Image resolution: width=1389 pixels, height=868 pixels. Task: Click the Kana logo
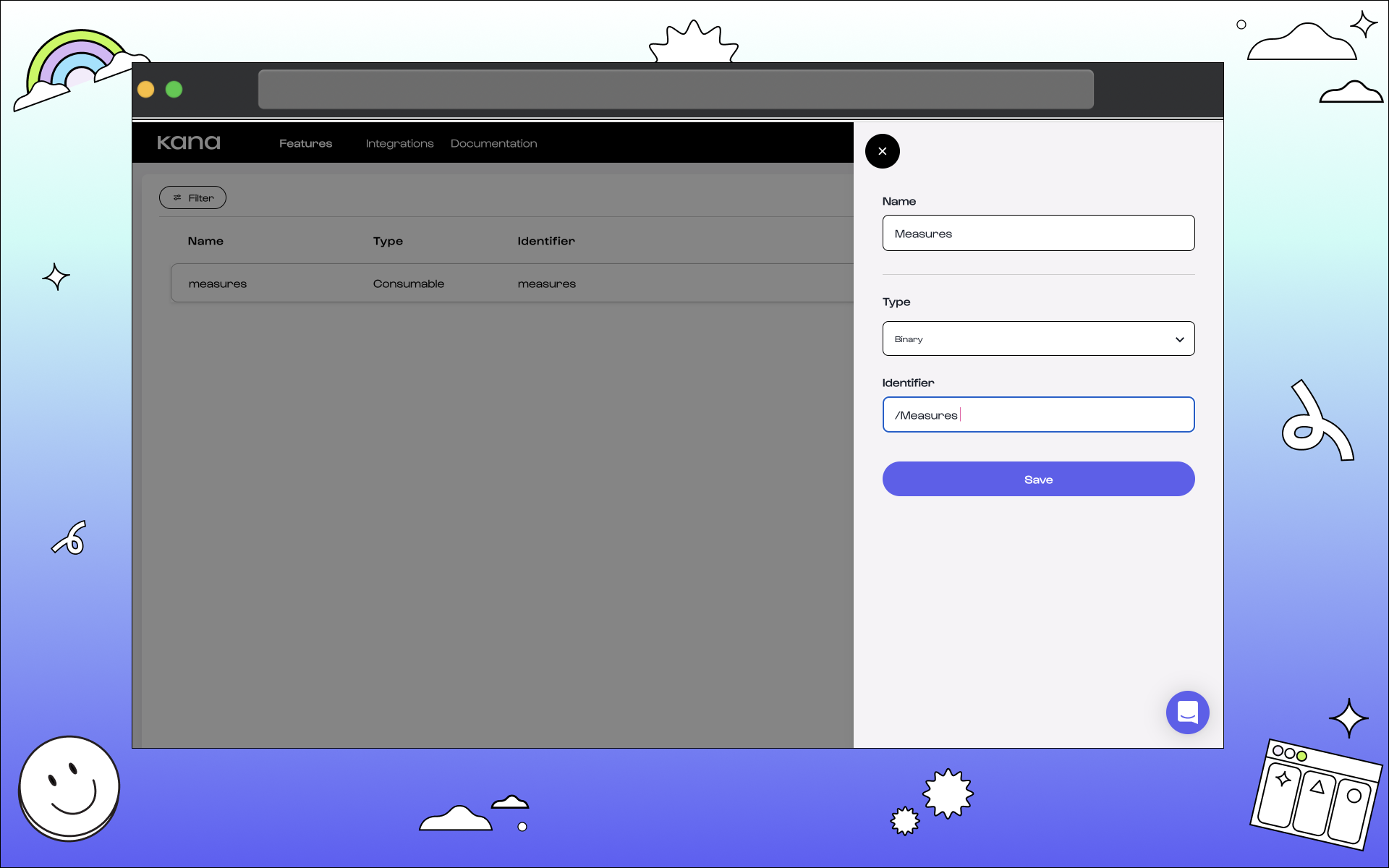click(x=189, y=142)
